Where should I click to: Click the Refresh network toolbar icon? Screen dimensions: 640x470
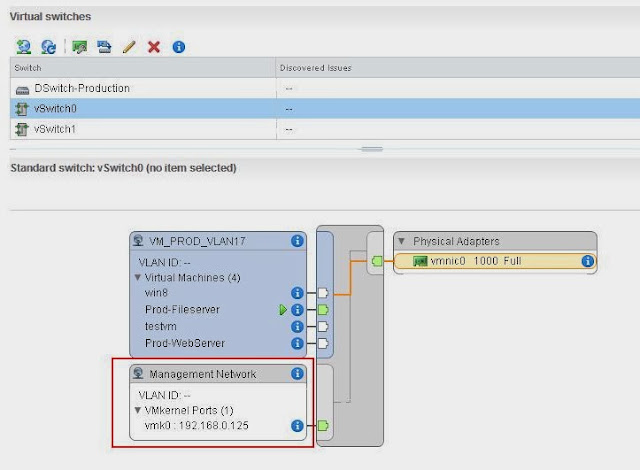(49, 47)
